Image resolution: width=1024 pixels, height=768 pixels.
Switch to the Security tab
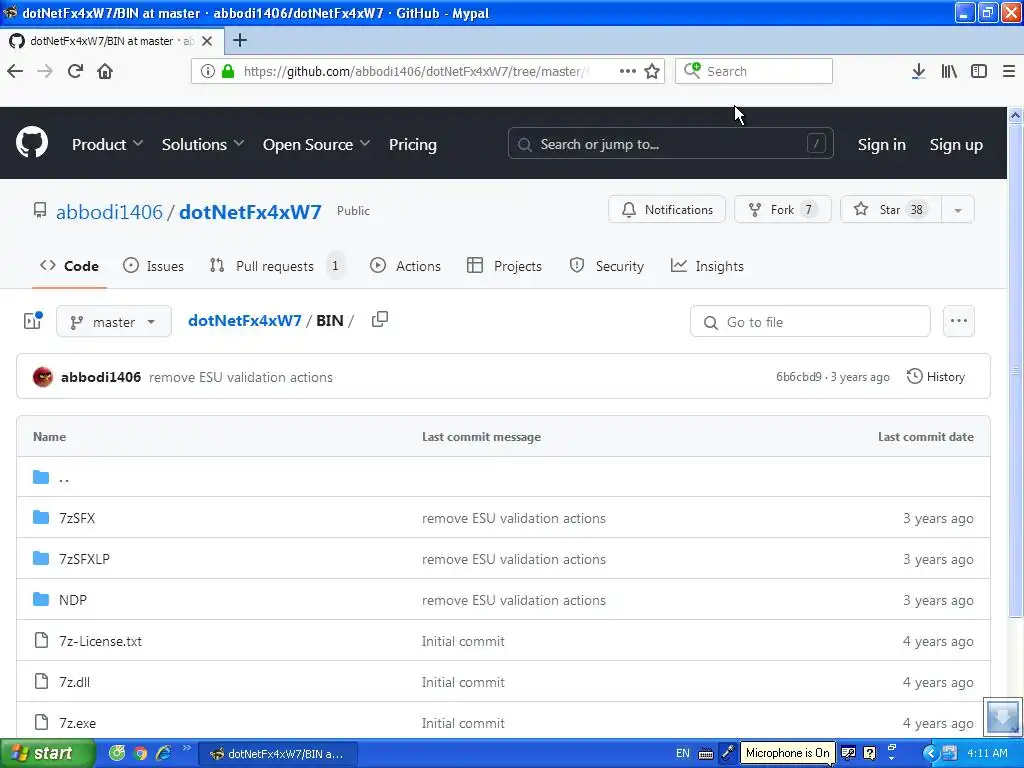point(607,266)
